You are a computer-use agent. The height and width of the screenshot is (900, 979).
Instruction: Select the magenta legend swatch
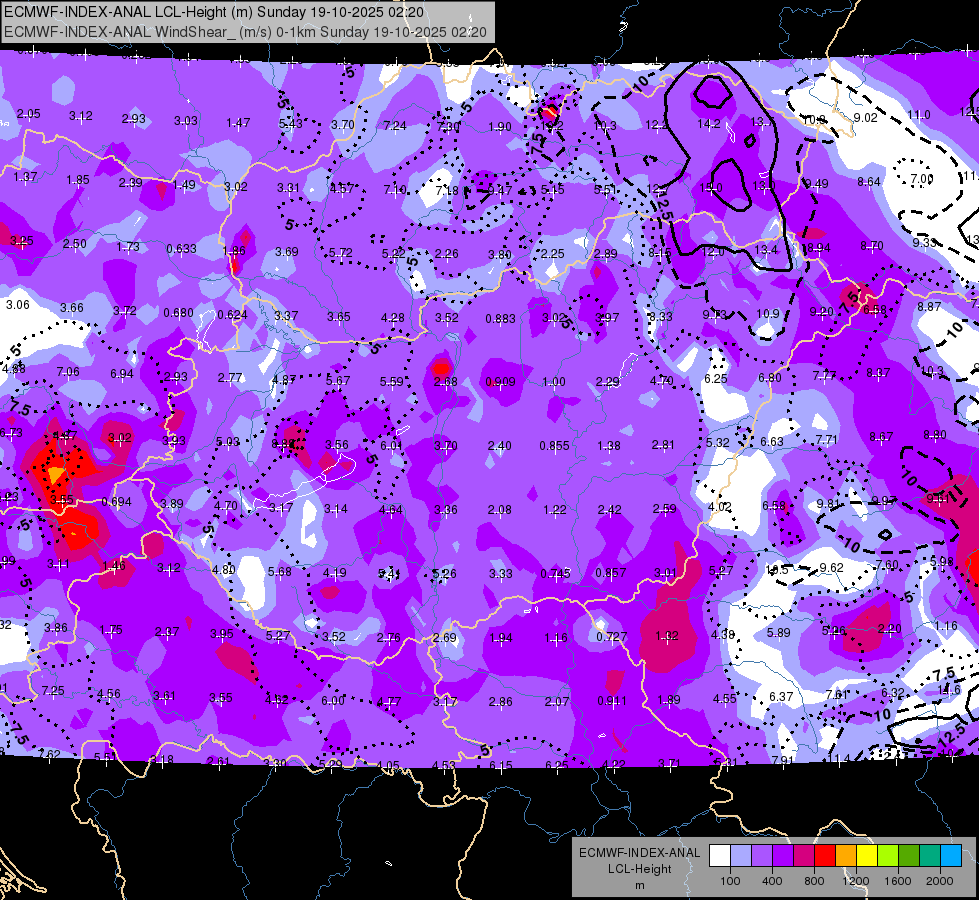point(804,856)
